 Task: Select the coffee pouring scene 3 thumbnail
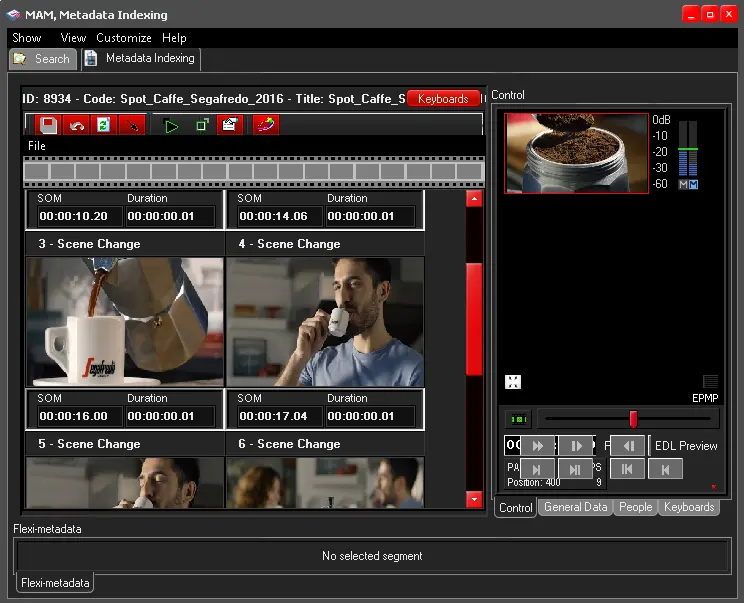125,321
